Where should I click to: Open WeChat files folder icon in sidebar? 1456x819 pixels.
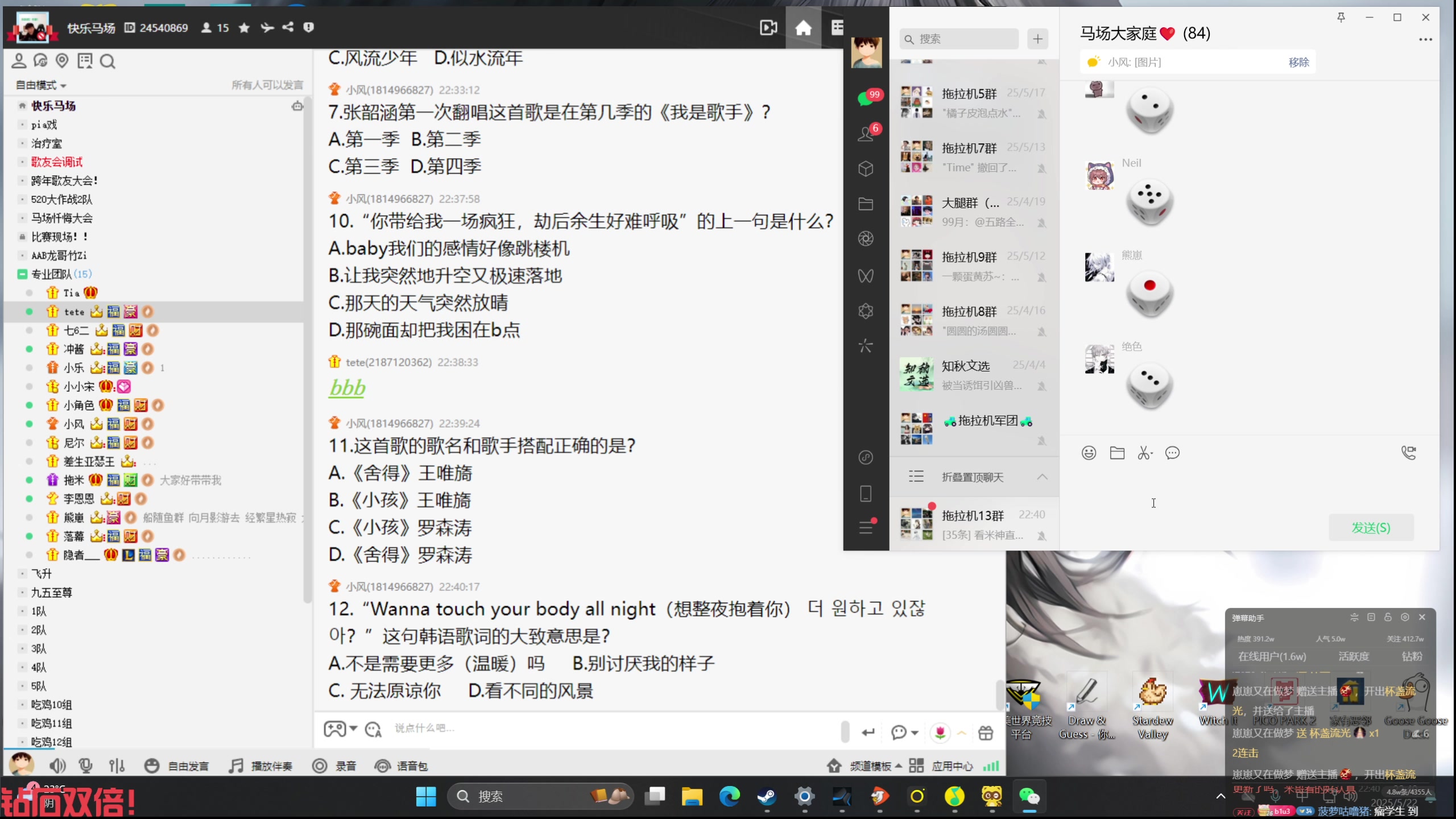(866, 204)
